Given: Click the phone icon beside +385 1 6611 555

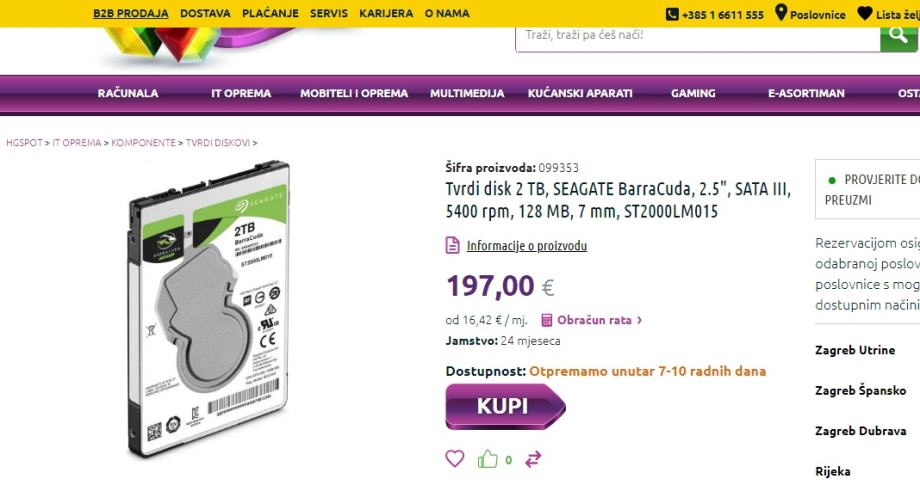Looking at the screenshot, I should pos(672,15).
